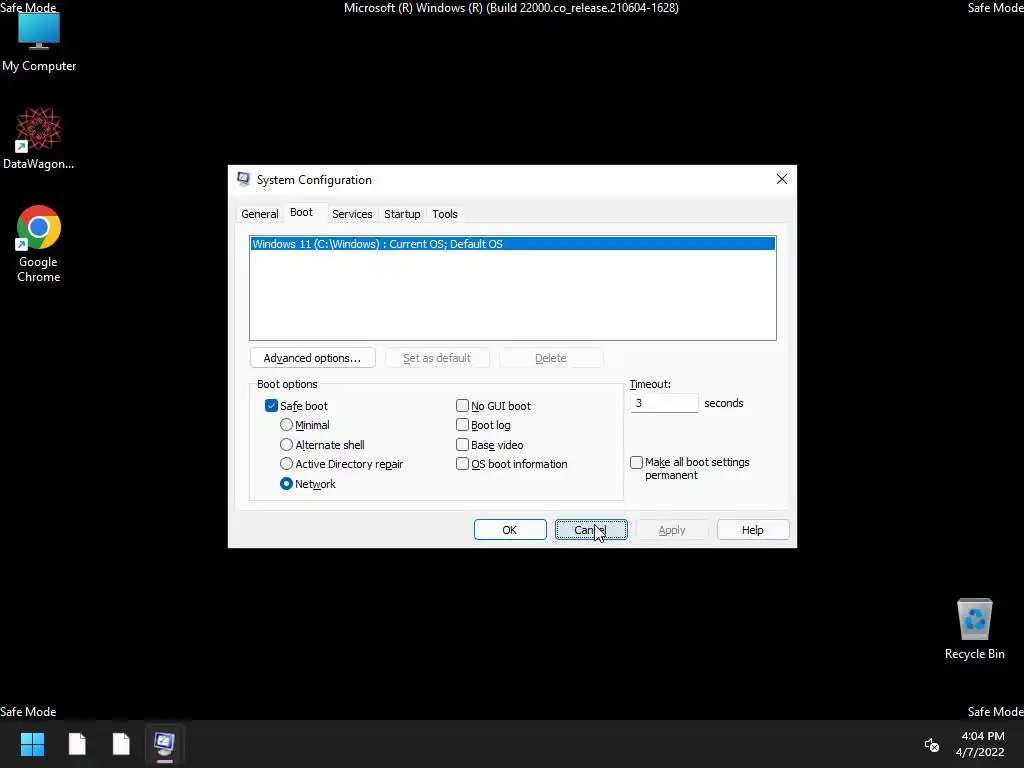The height and width of the screenshot is (768, 1024).
Task: Click the Delete button
Action: (x=551, y=358)
